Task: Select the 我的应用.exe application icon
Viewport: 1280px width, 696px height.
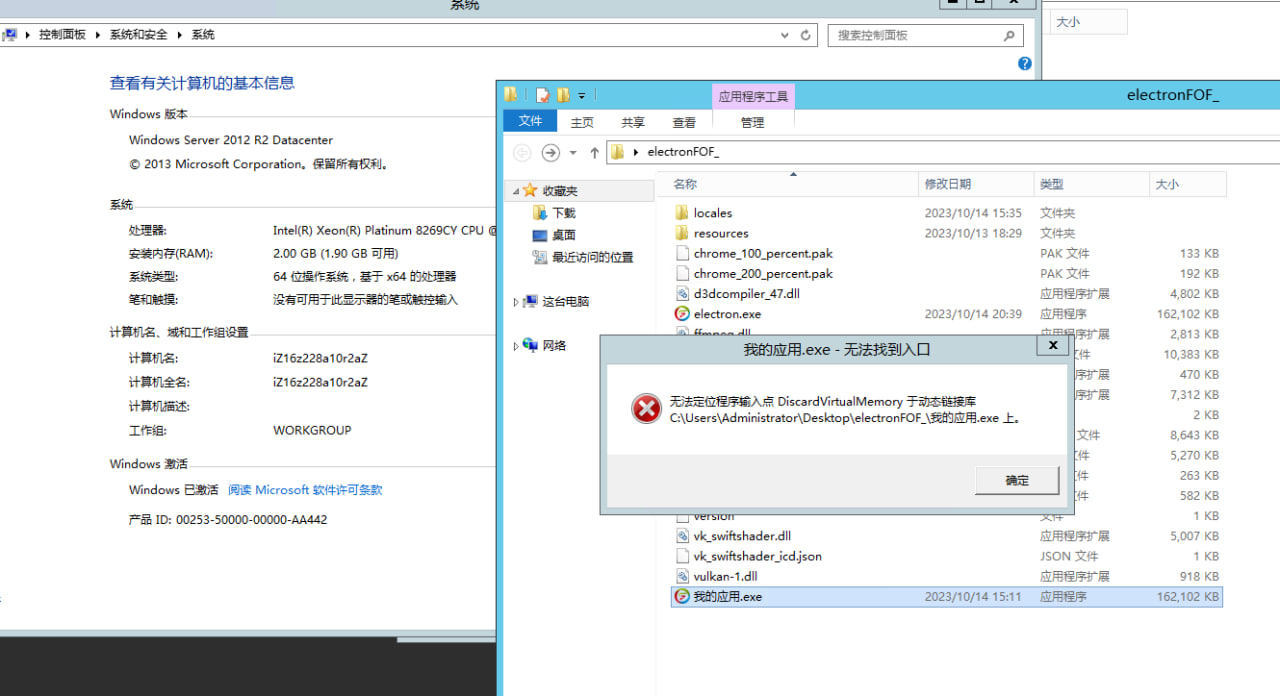Action: click(682, 596)
